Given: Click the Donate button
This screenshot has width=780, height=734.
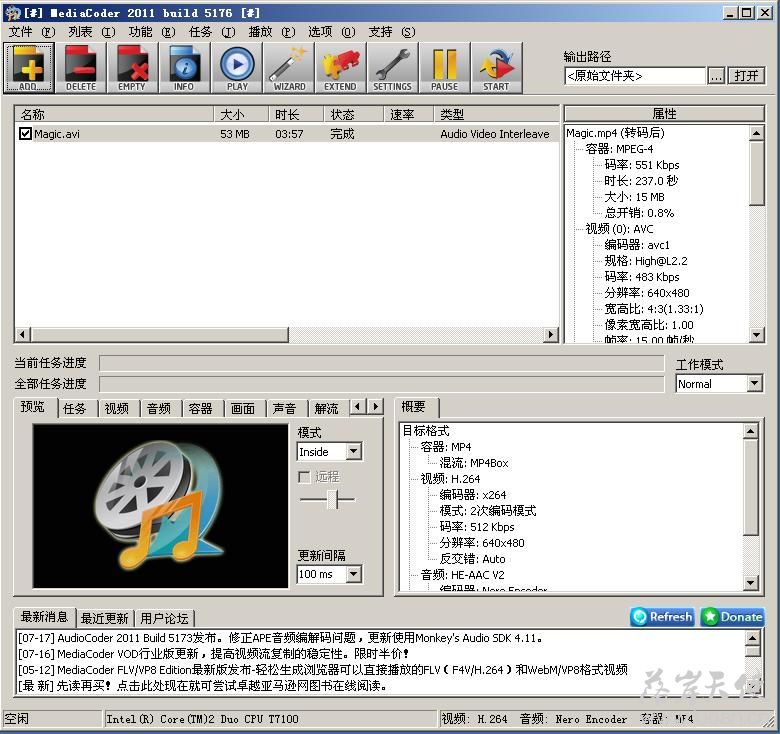Looking at the screenshot, I should click(733, 617).
